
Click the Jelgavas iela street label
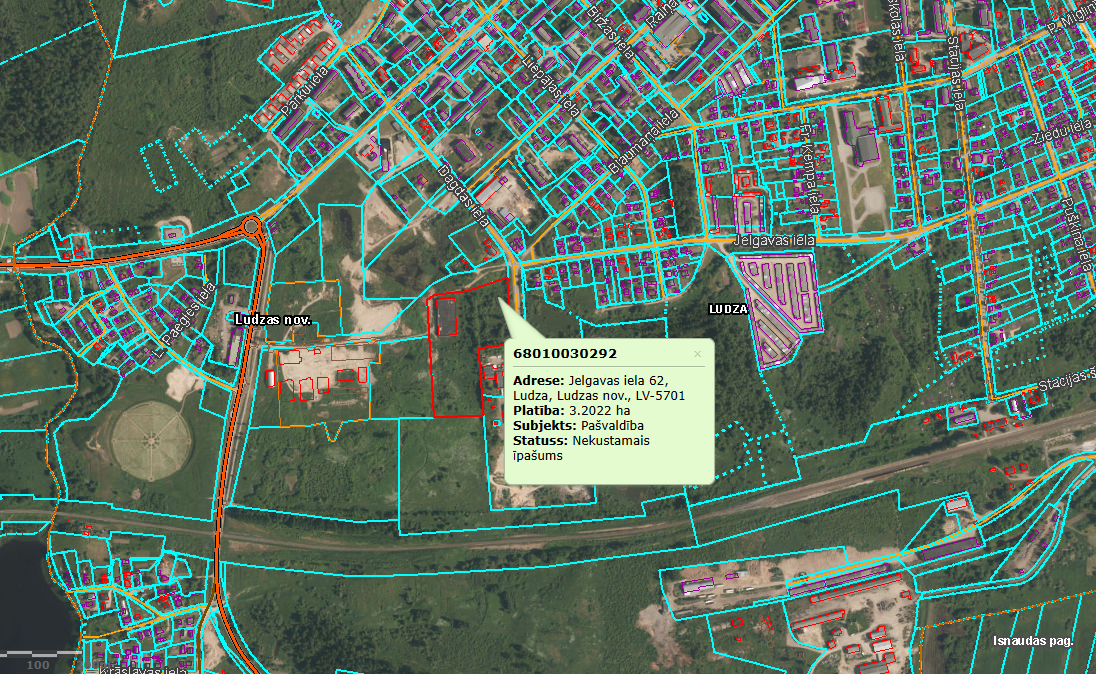tap(775, 241)
